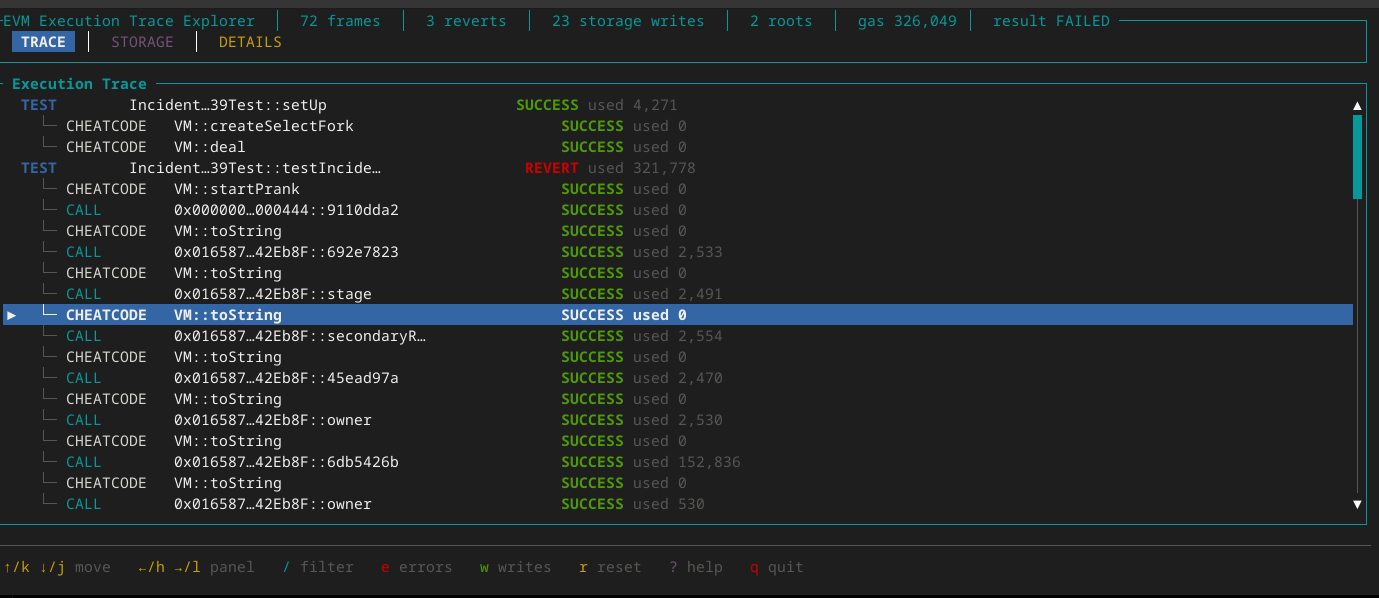The height and width of the screenshot is (598, 1379).
Task: Click the 'used 2,491' gas value
Action: coord(678,294)
